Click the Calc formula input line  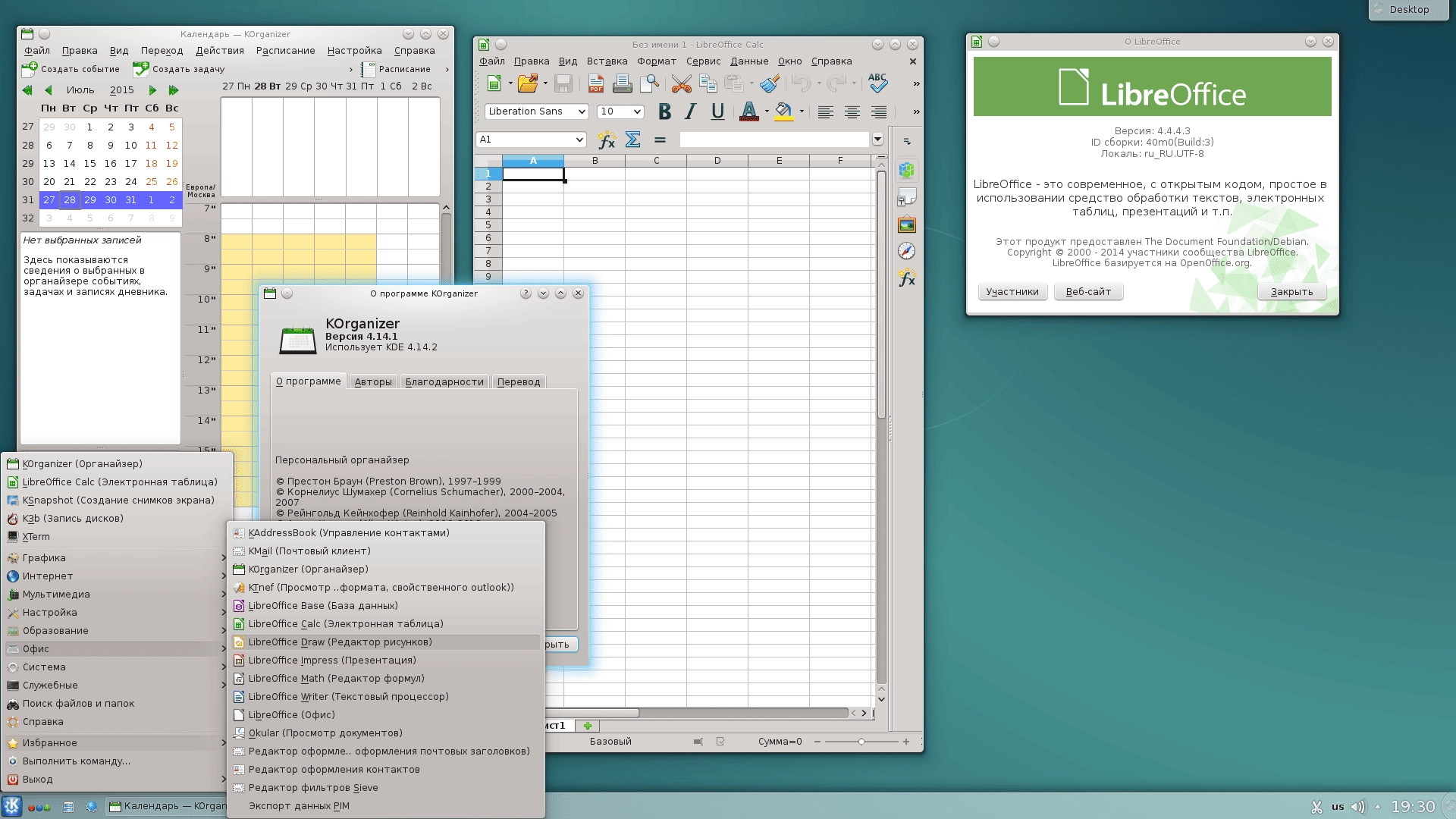tap(773, 140)
